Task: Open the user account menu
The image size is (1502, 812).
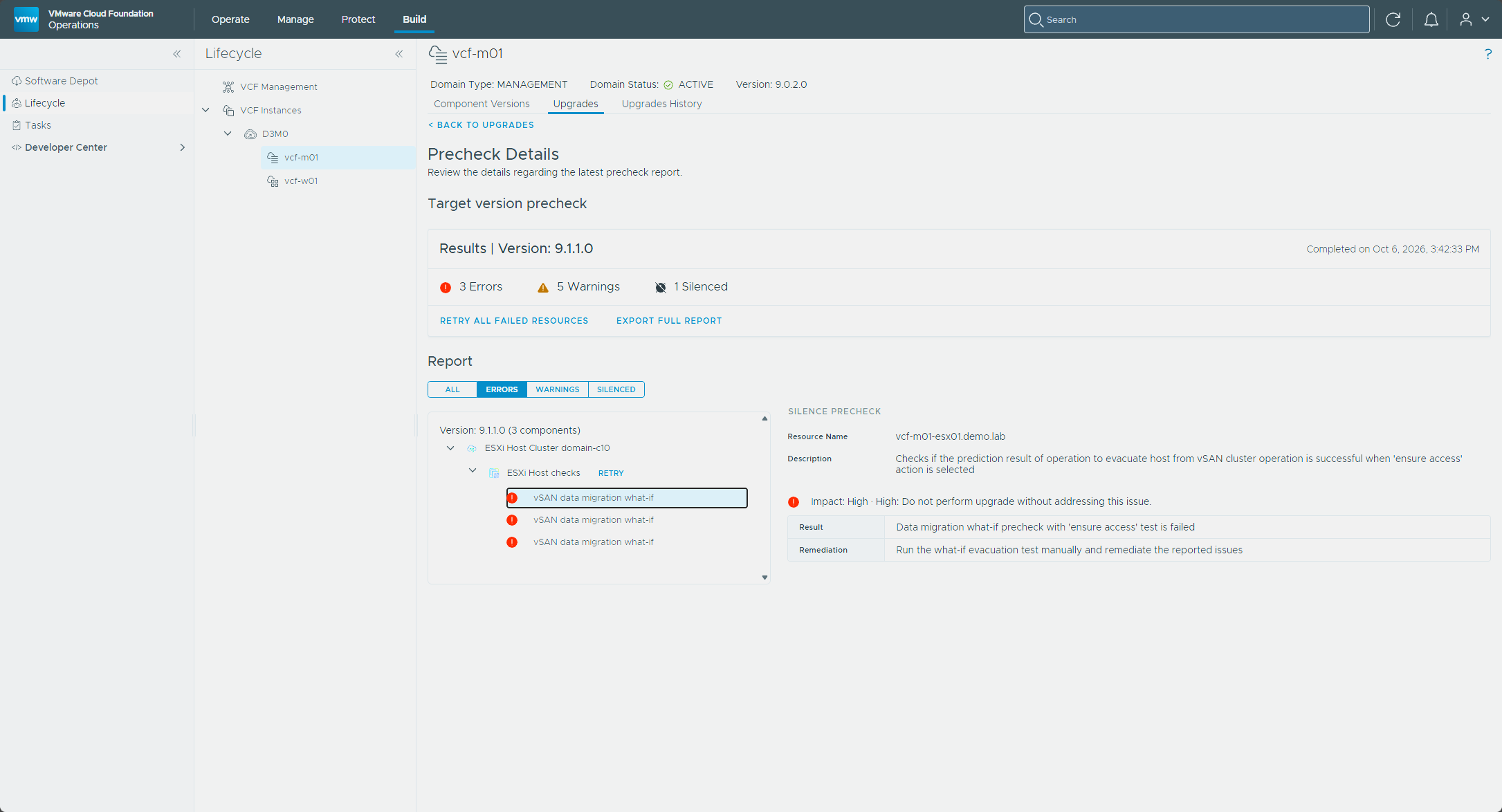Action: click(1474, 19)
